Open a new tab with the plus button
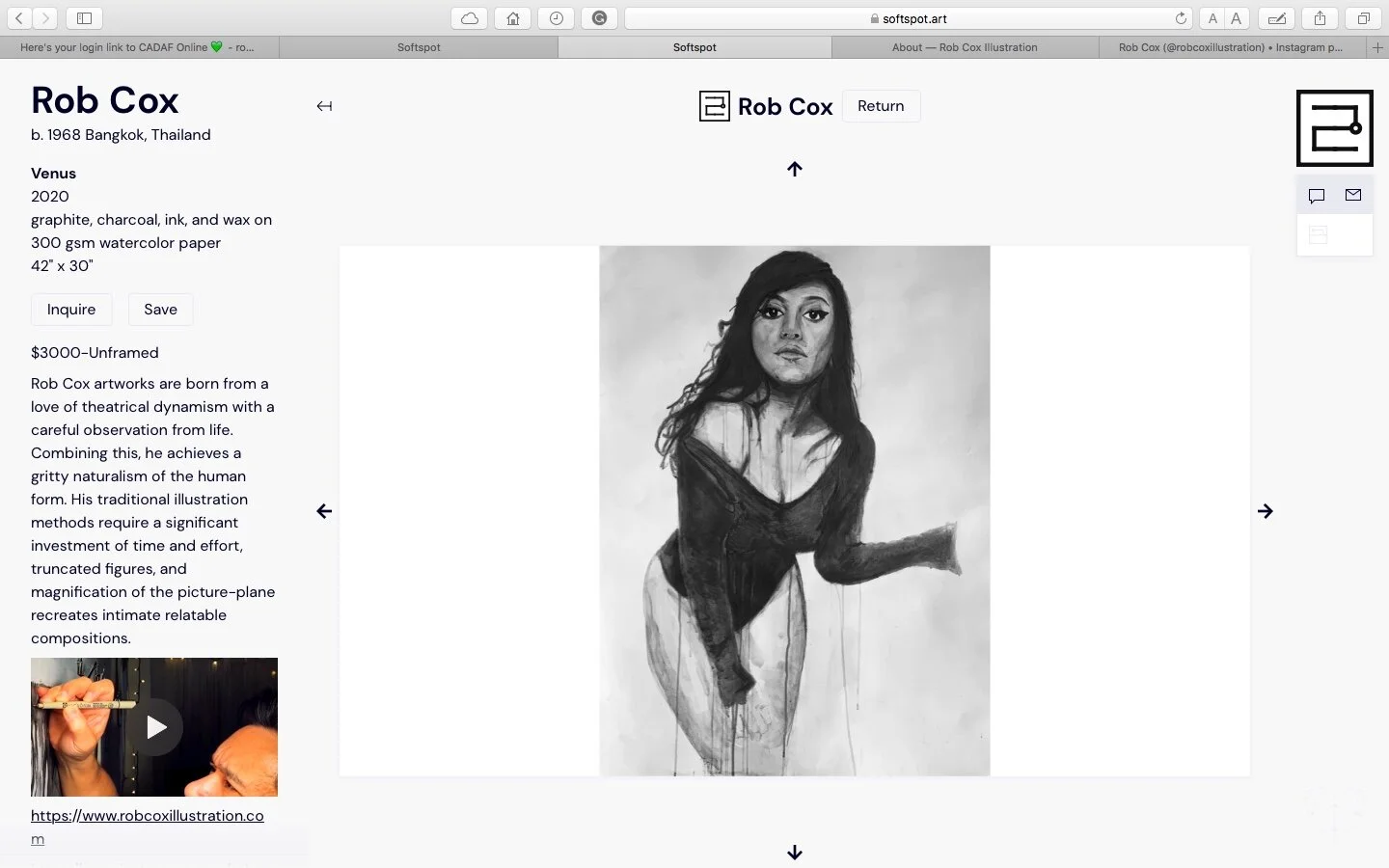Image resolution: width=1389 pixels, height=868 pixels. click(x=1377, y=47)
